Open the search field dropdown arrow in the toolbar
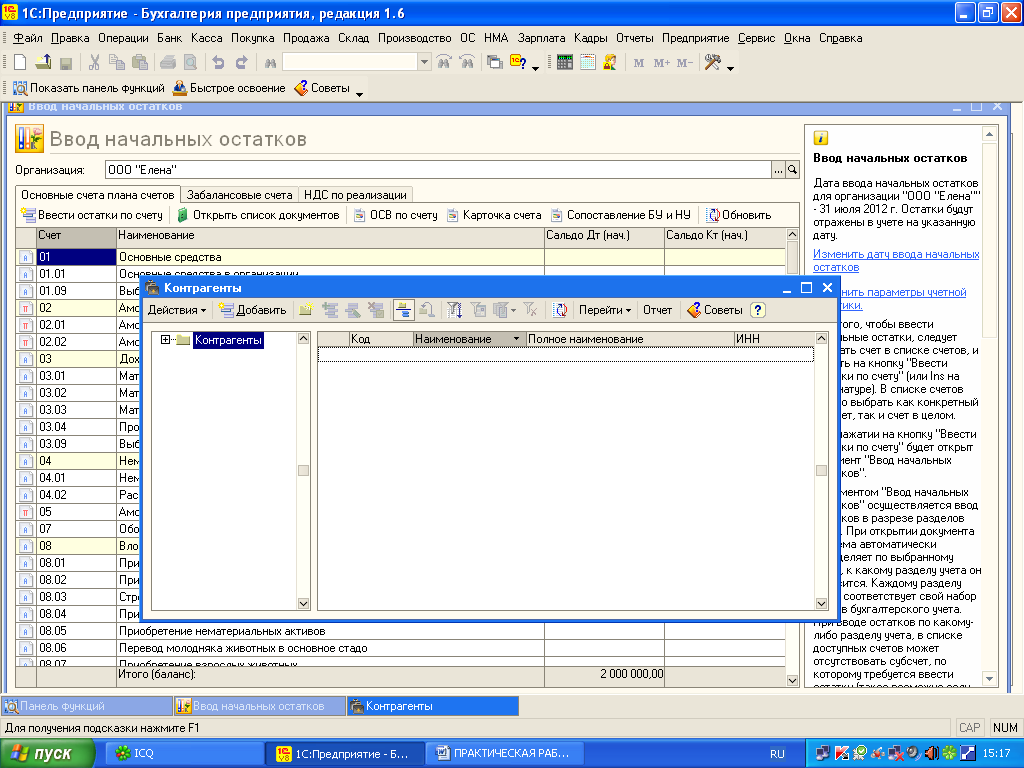 (x=424, y=63)
